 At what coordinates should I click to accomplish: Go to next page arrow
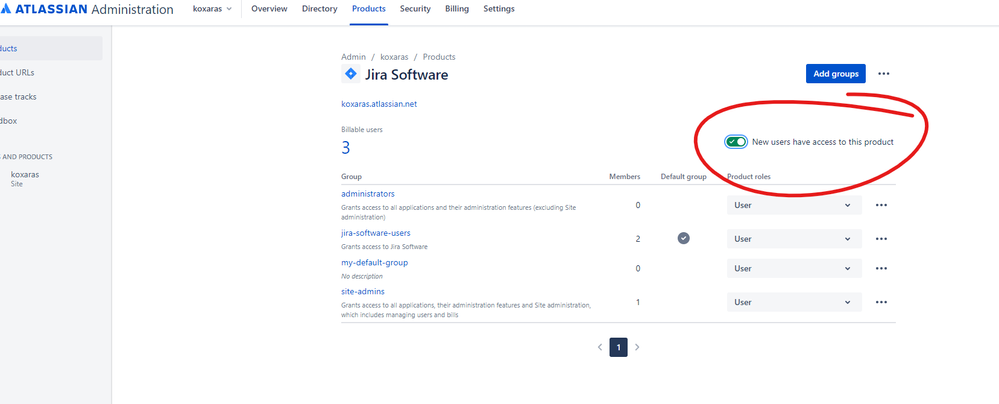click(637, 347)
